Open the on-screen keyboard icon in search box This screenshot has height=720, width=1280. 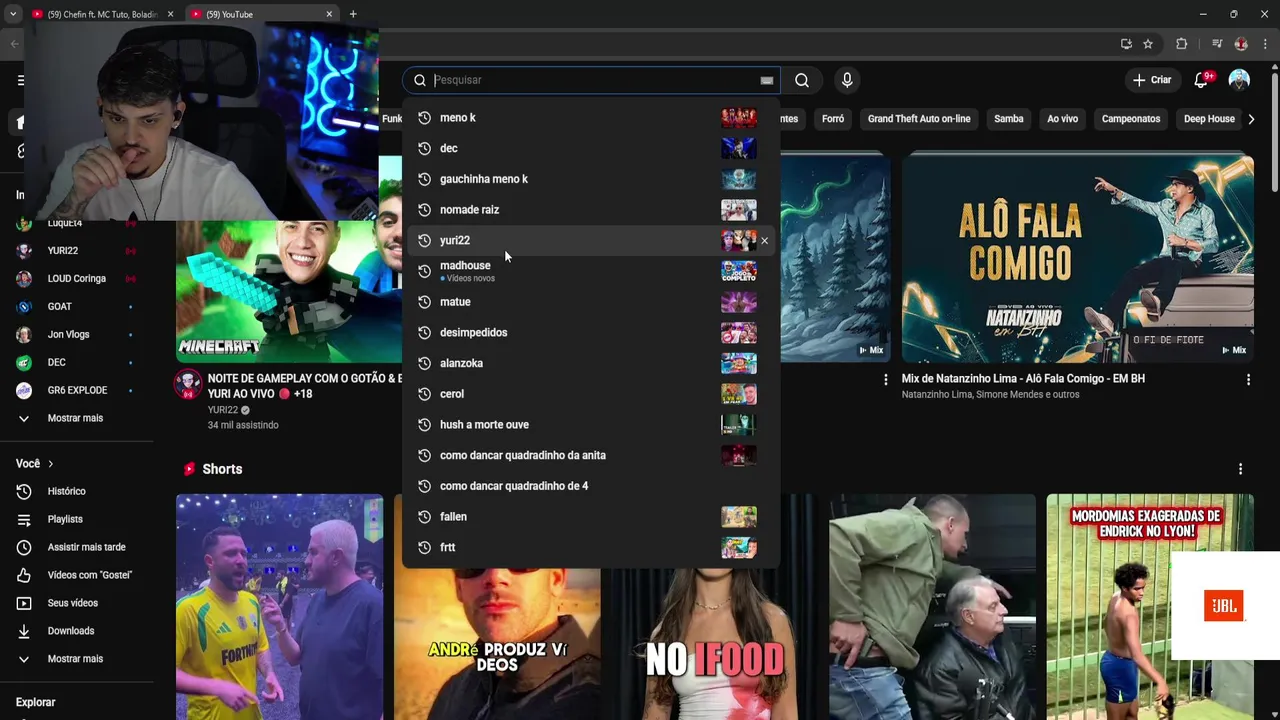click(x=767, y=80)
